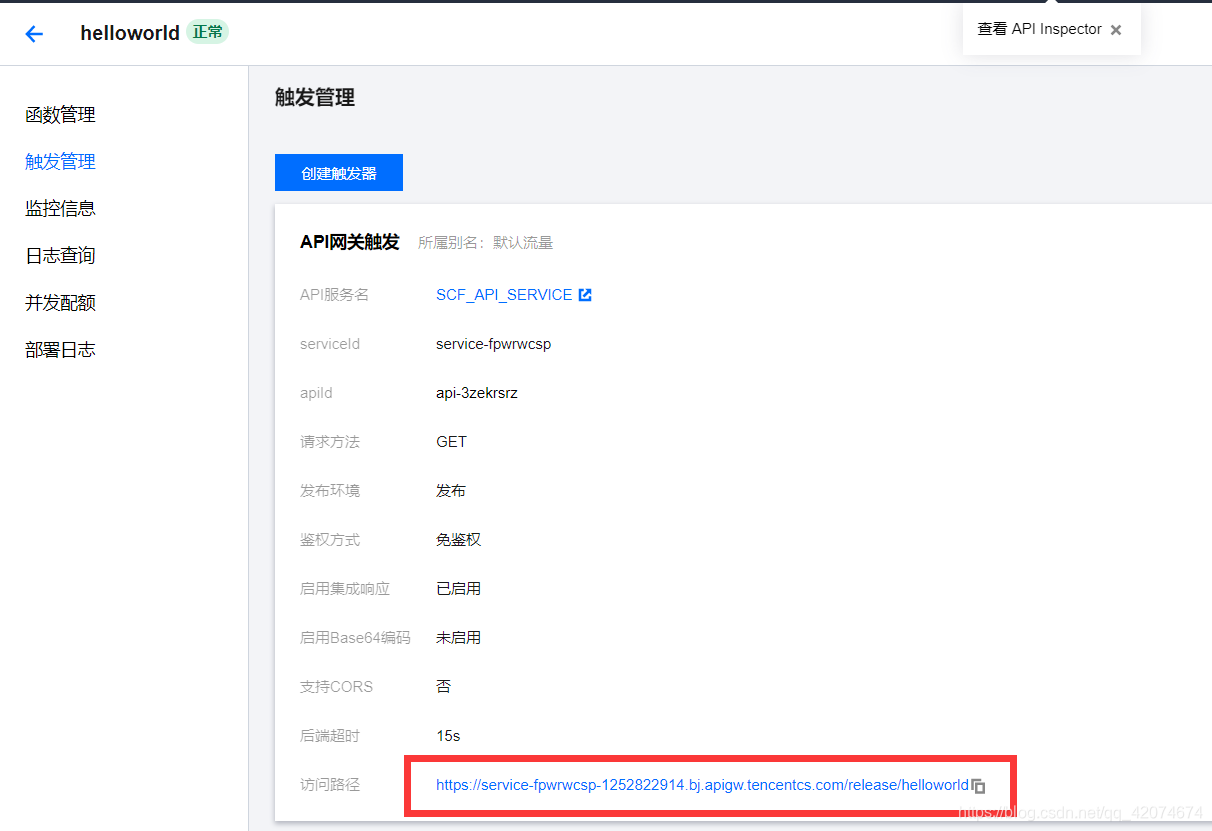Select 并发配额 from the left menu

click(60, 302)
